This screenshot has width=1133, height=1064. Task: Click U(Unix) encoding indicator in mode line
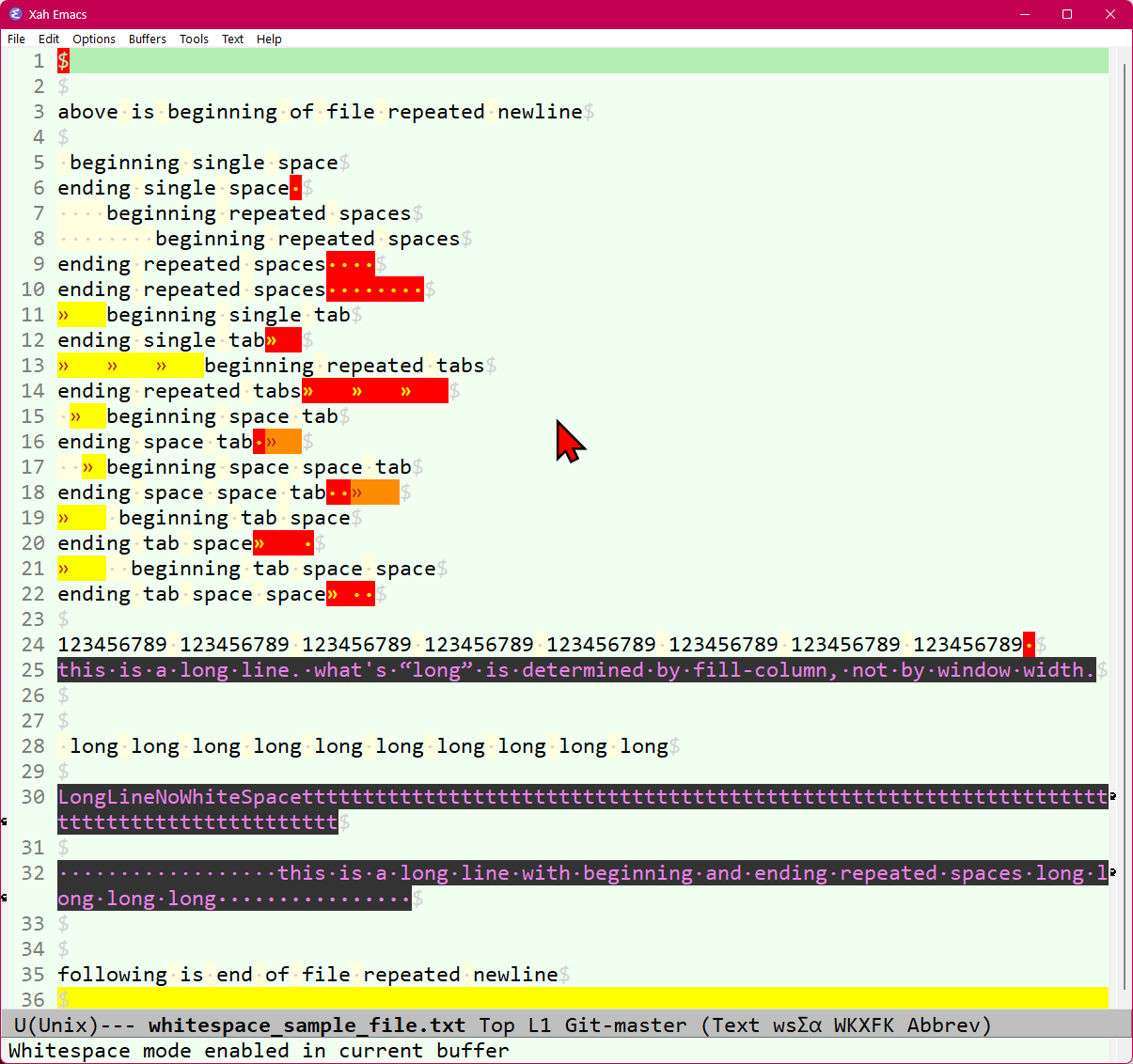point(56,1025)
